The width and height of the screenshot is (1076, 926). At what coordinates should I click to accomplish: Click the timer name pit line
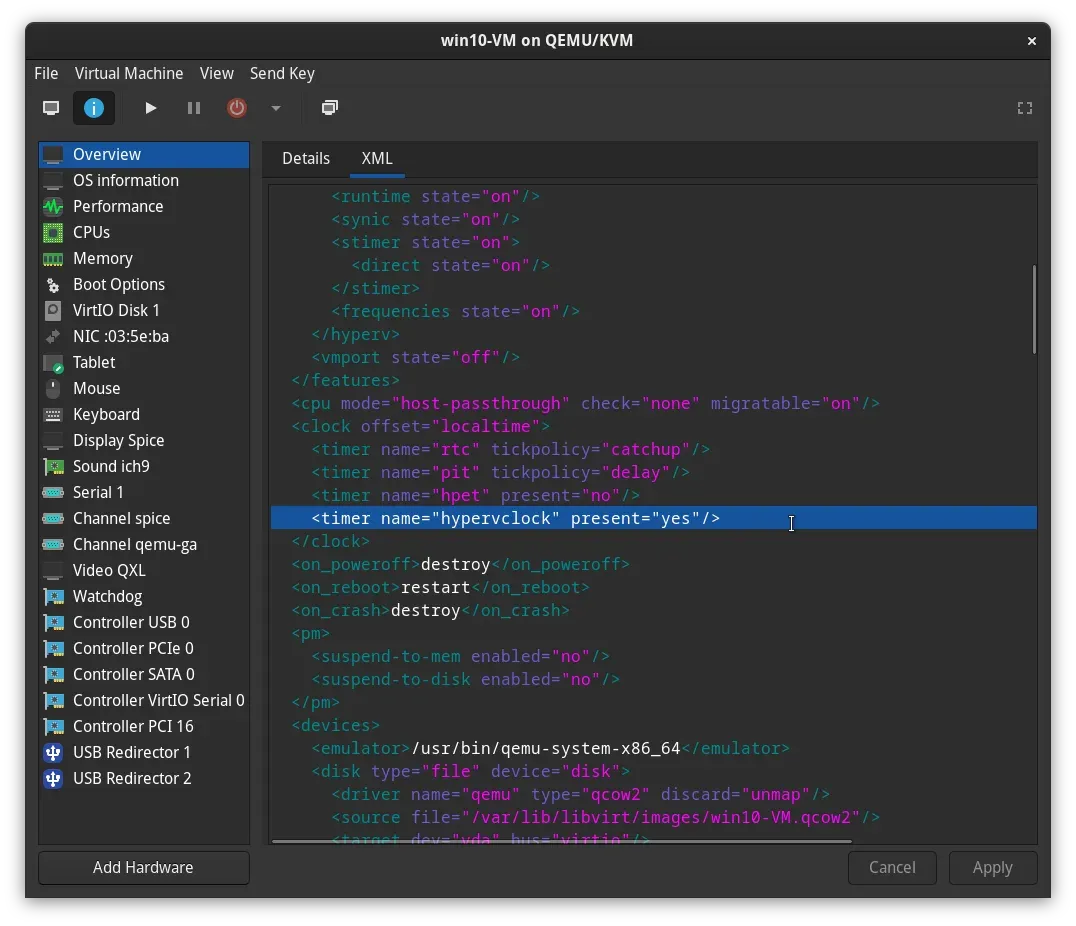tap(500, 472)
